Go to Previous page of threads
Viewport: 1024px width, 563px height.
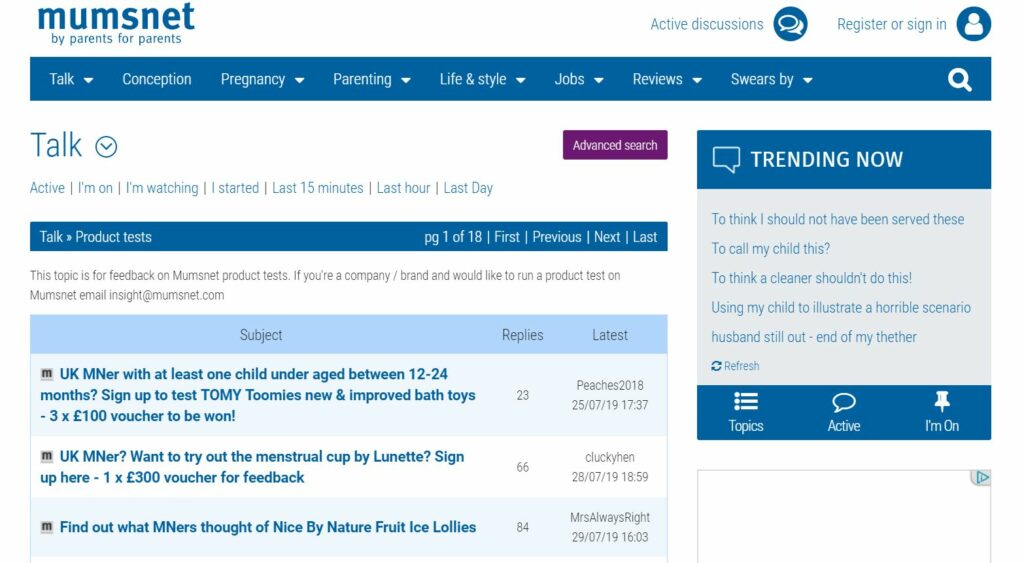pyautogui.click(x=556, y=237)
